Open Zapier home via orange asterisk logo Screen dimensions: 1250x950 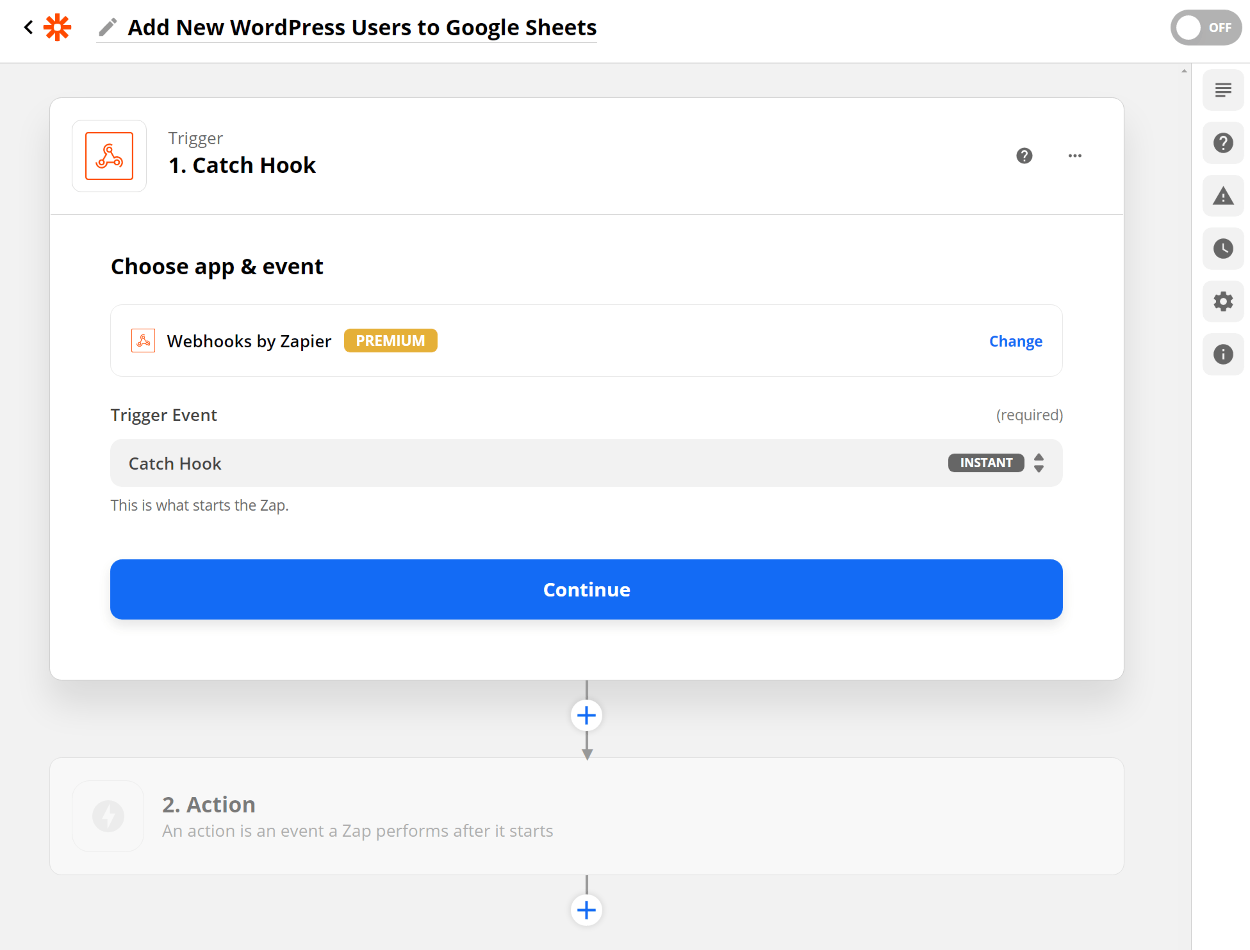[x=58, y=28]
